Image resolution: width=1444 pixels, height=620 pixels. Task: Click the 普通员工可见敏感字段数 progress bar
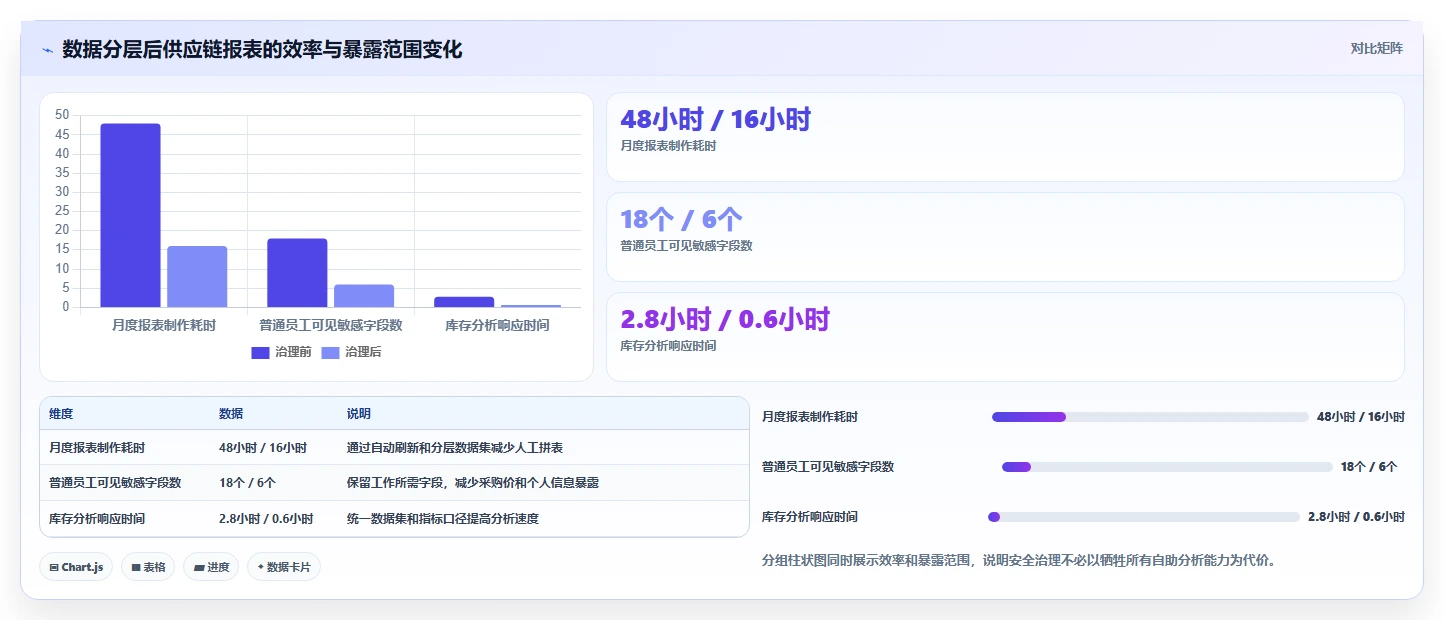click(1167, 467)
